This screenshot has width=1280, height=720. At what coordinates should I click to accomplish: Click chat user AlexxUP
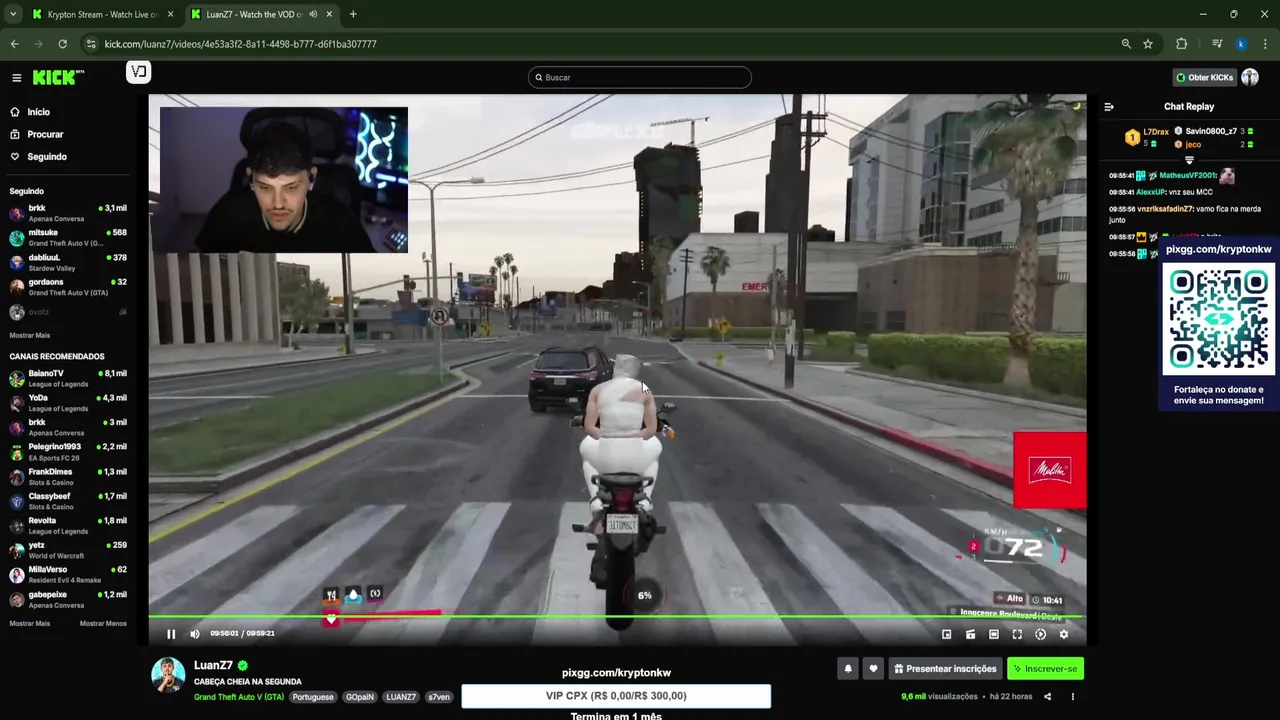click(1151, 192)
